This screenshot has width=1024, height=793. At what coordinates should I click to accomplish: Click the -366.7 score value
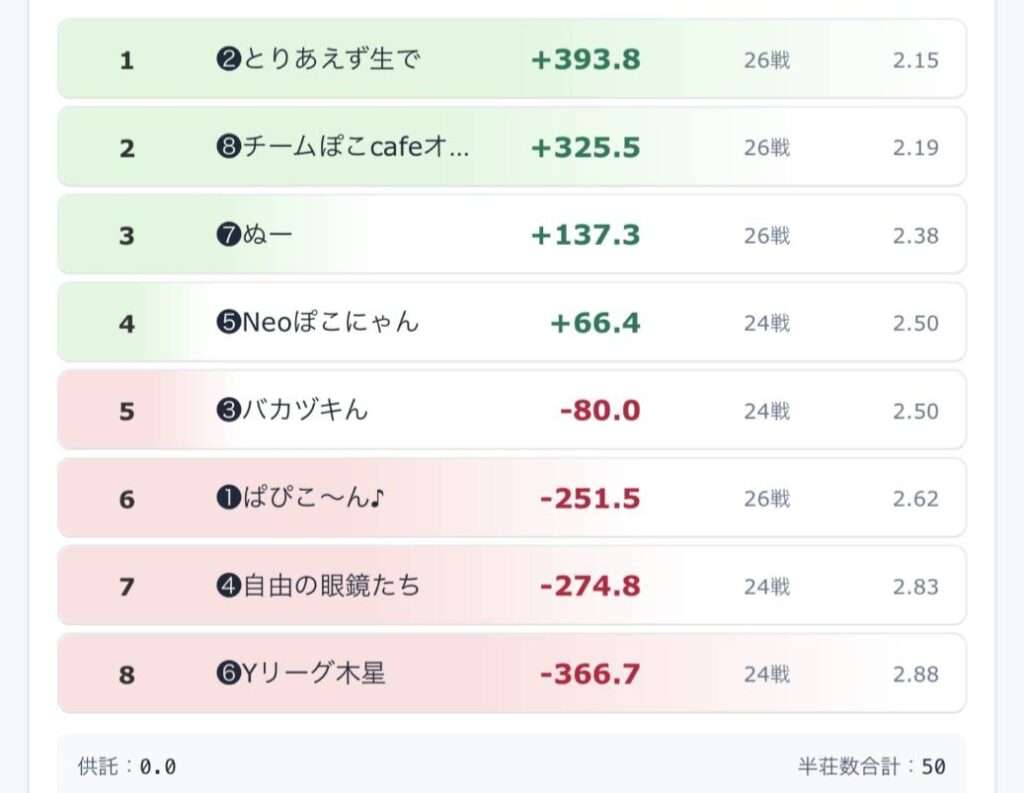coord(590,674)
